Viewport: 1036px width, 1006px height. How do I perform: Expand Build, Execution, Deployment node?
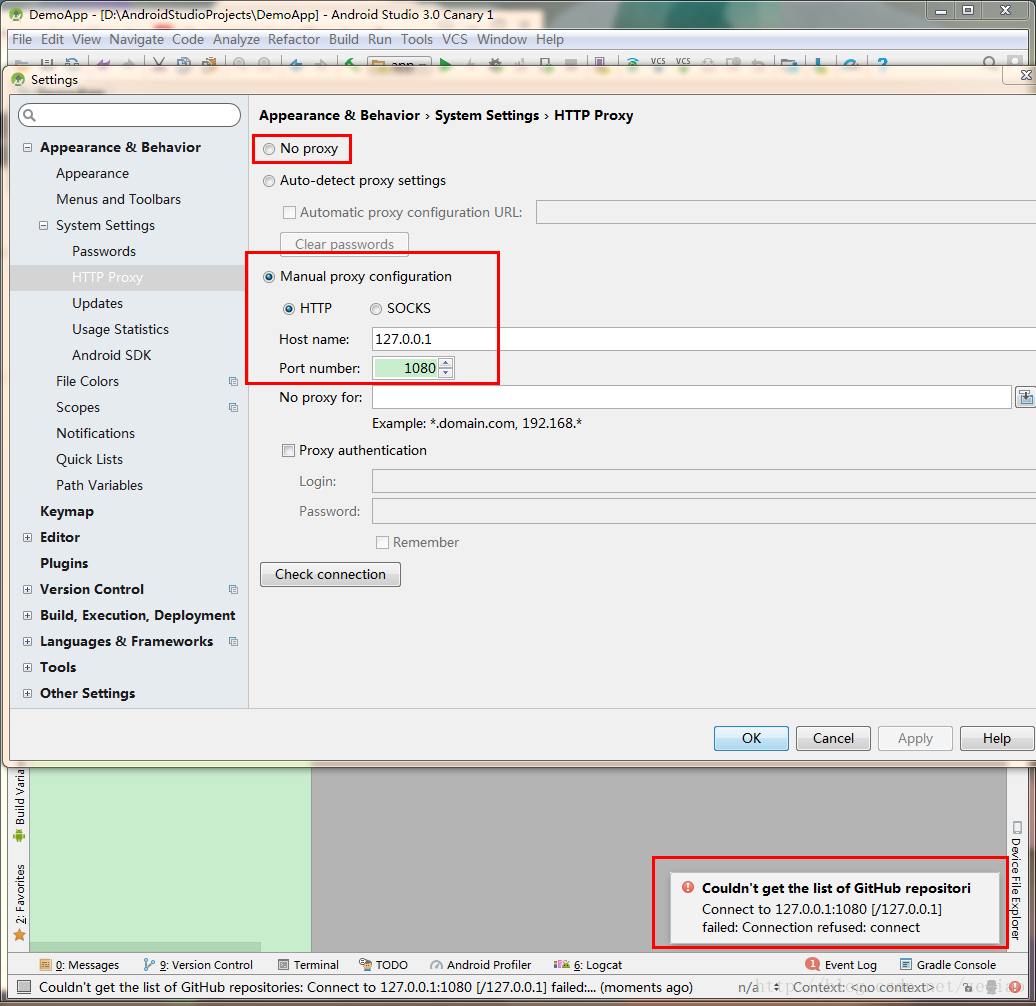pos(27,615)
